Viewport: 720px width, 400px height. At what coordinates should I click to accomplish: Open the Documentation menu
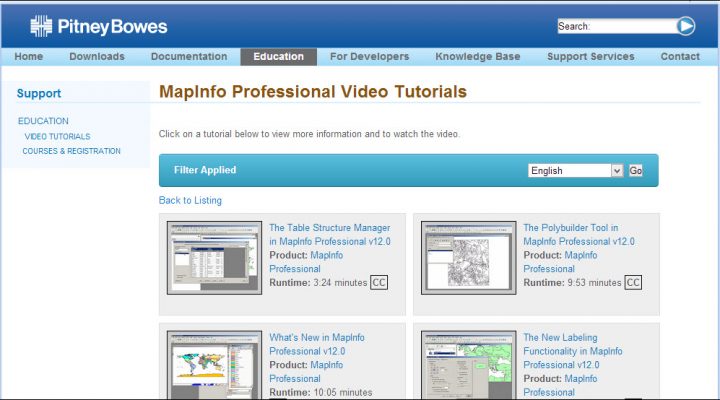pos(189,56)
